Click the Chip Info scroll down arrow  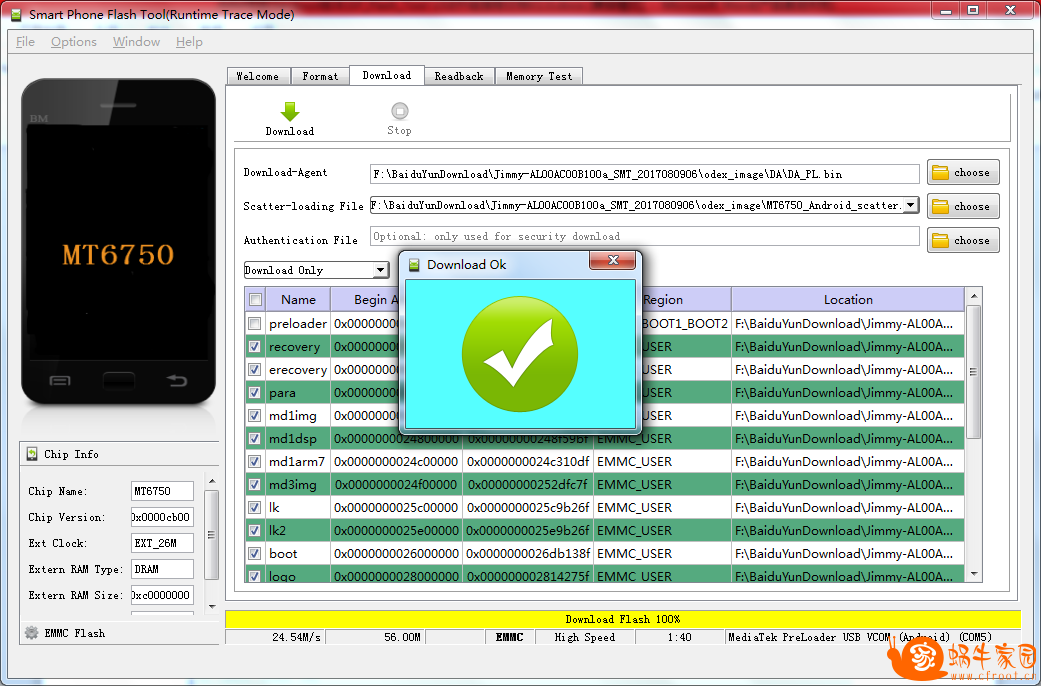[x=212, y=606]
